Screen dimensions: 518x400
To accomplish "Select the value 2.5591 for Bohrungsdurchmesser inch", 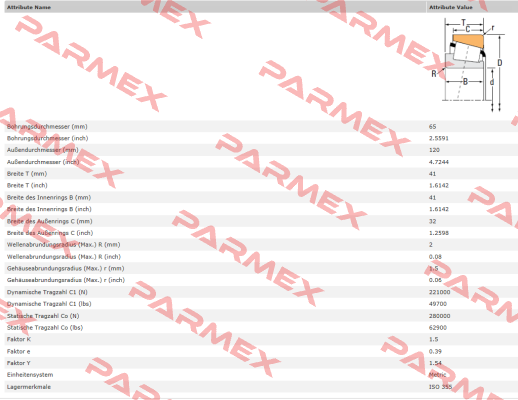I will 439,138.
